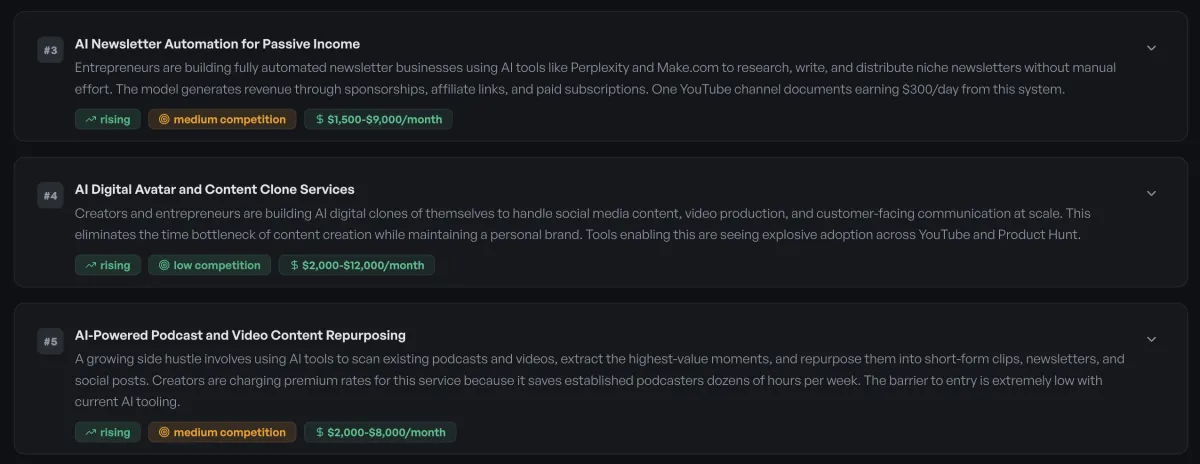Click medium competition tag on Newsletter card
Image resolution: width=1200 pixels, height=464 pixels.
click(222, 120)
